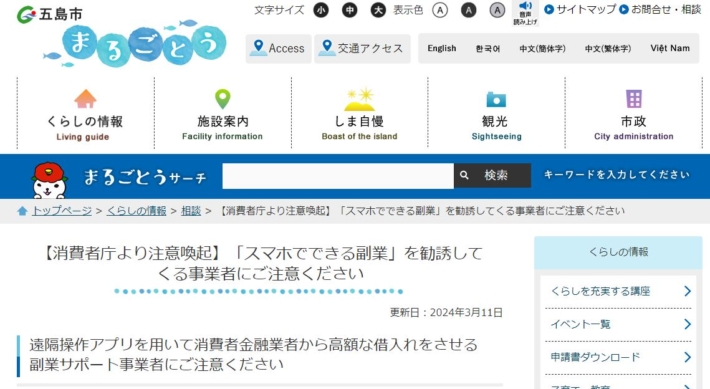Screen dimensions: 710x389
Task: Switch language to 中文(繁体字)
Action: point(608,48)
